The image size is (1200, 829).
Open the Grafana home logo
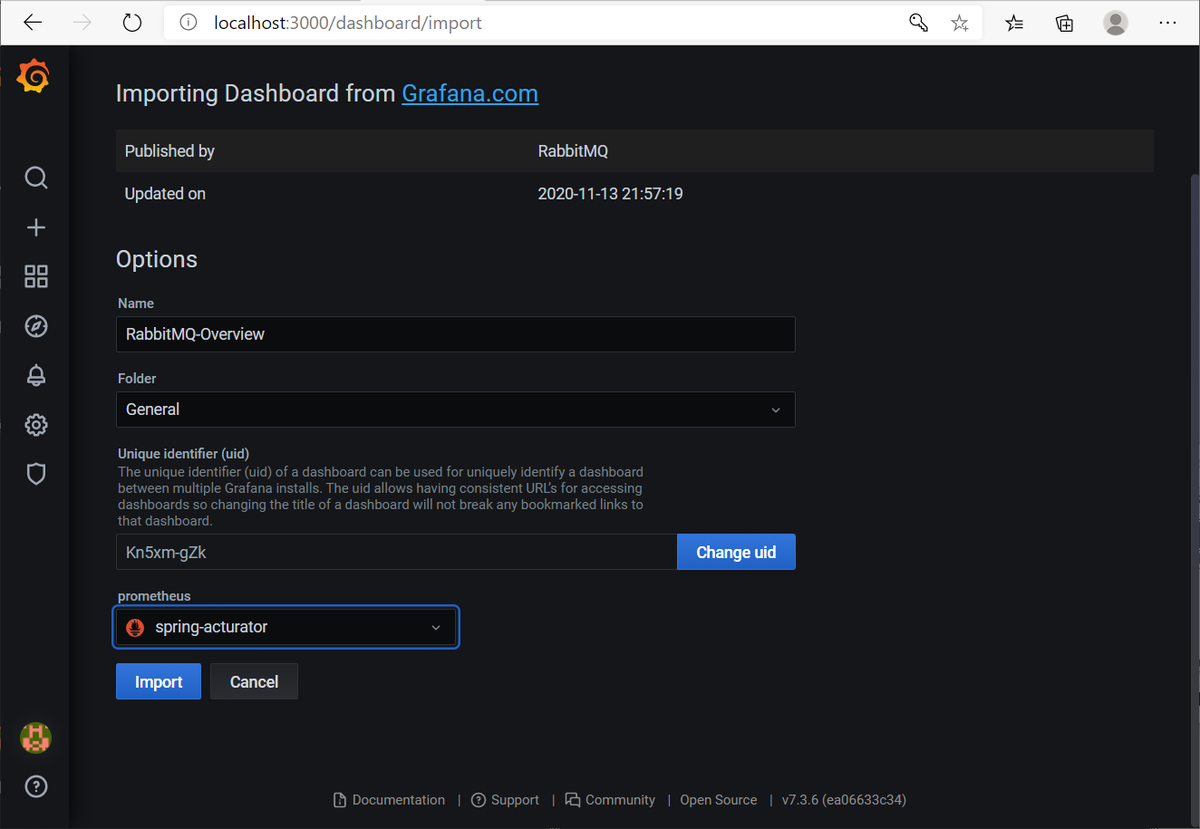(x=34, y=76)
